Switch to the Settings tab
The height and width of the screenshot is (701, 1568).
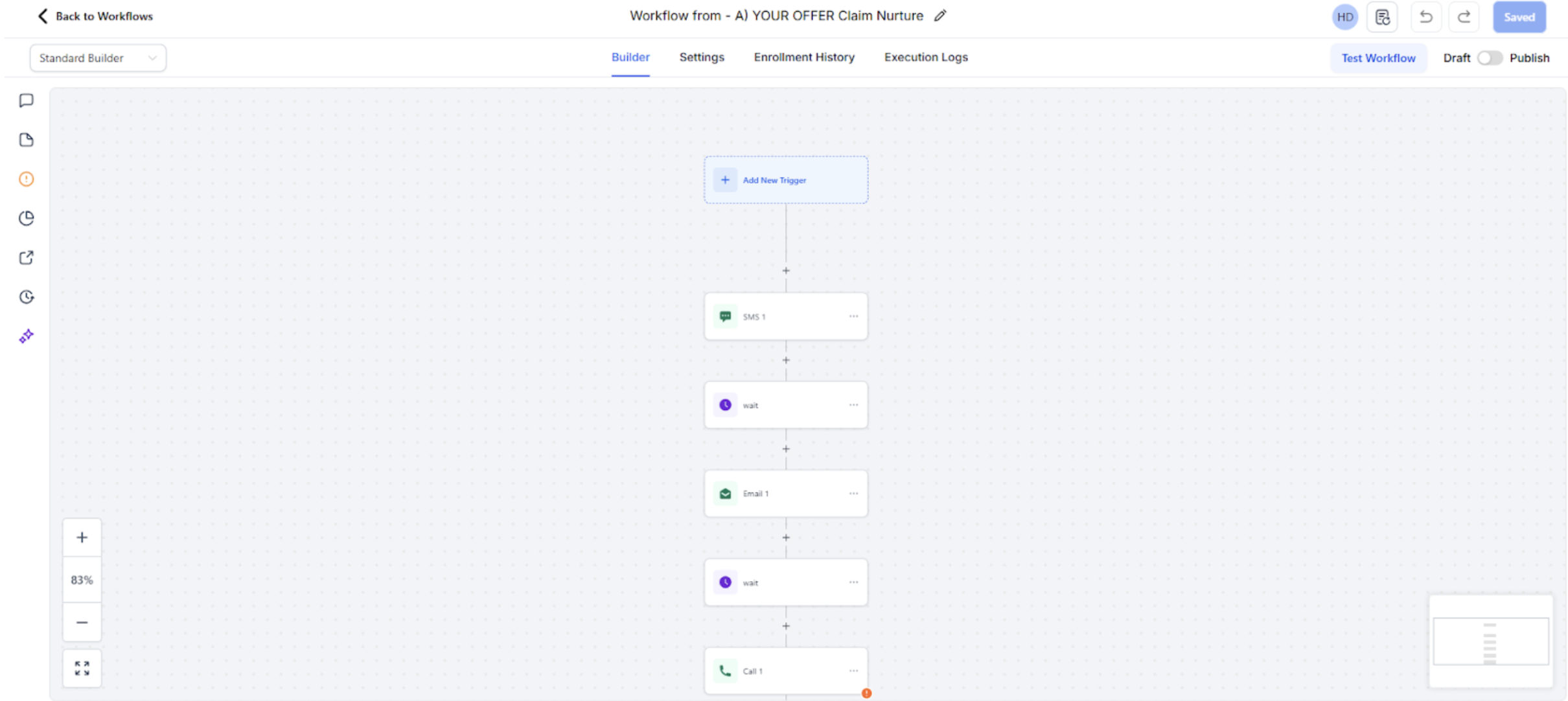pyautogui.click(x=702, y=57)
